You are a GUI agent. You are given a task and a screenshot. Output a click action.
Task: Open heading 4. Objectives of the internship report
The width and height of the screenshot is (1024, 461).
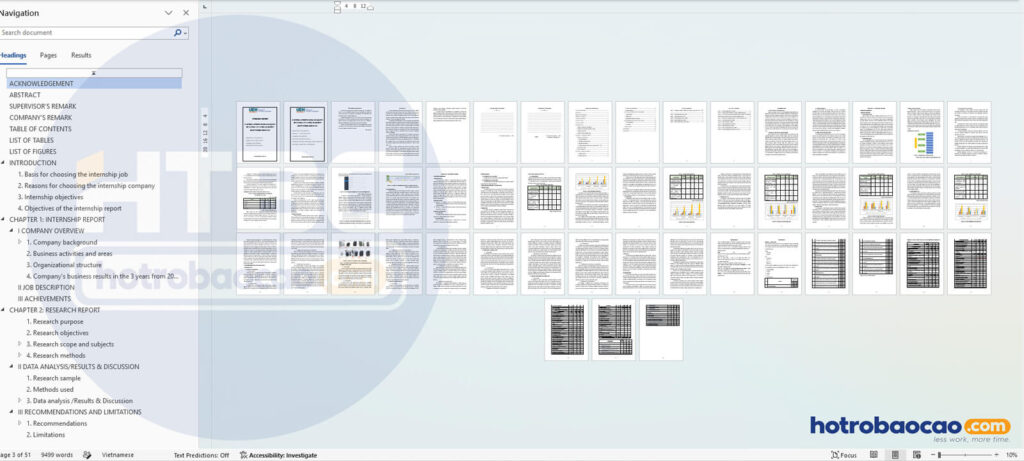(69, 208)
